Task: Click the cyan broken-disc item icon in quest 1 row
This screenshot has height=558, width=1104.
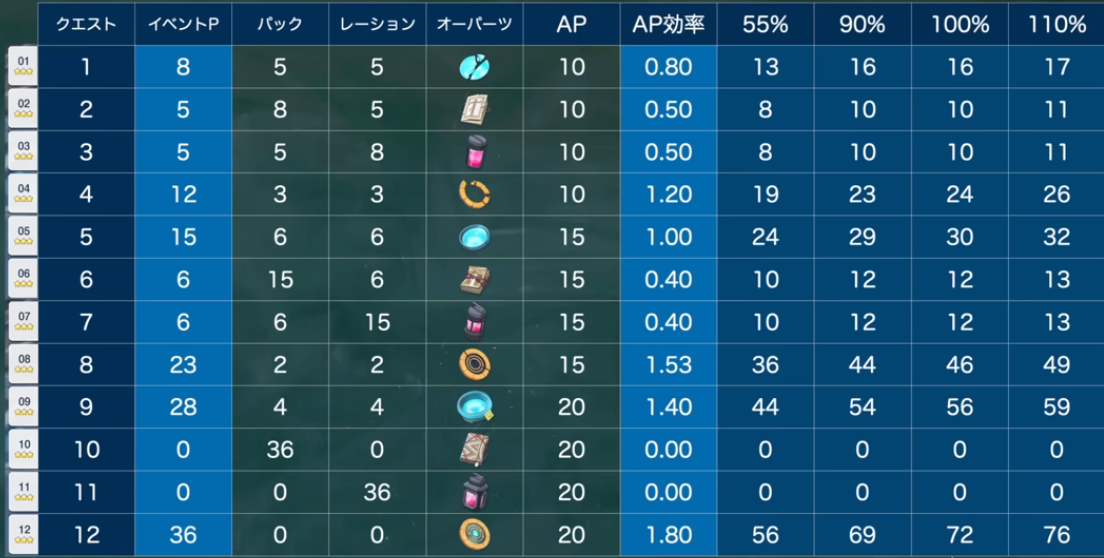Action: (474, 67)
